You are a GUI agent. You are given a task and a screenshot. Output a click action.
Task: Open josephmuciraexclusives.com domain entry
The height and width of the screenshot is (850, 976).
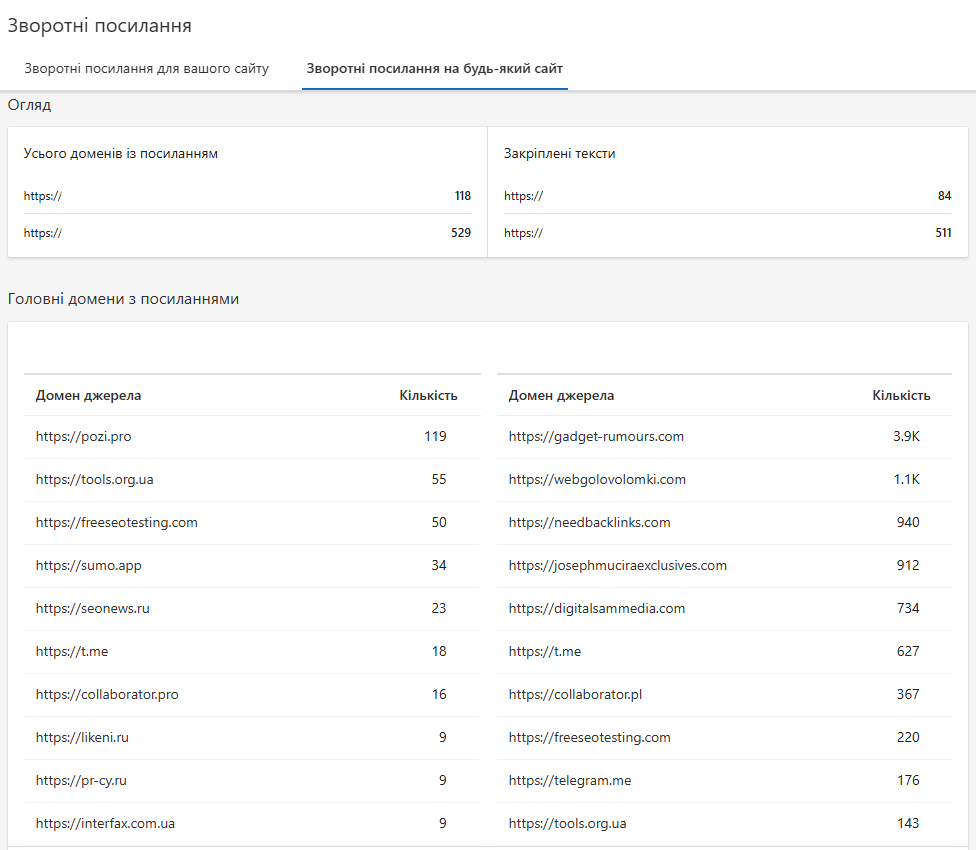(x=617, y=565)
